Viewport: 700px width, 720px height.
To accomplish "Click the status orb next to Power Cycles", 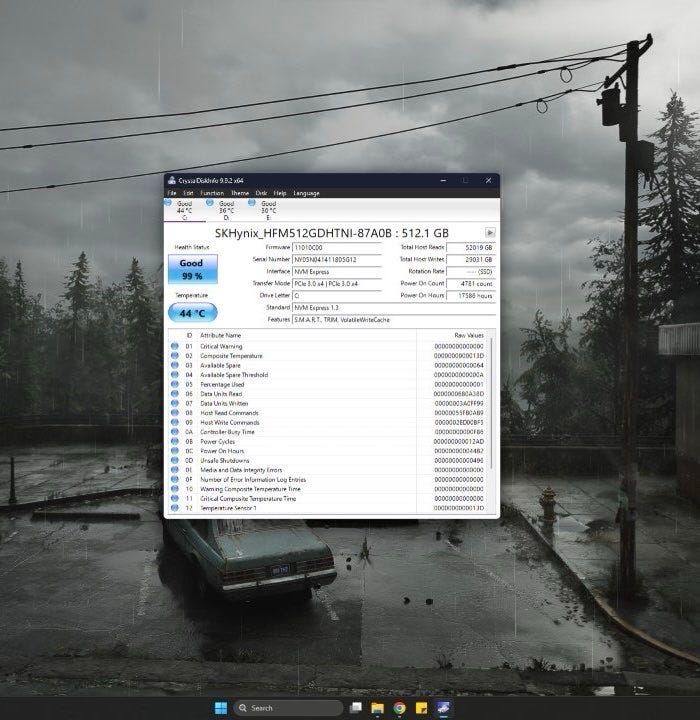I will [175, 441].
